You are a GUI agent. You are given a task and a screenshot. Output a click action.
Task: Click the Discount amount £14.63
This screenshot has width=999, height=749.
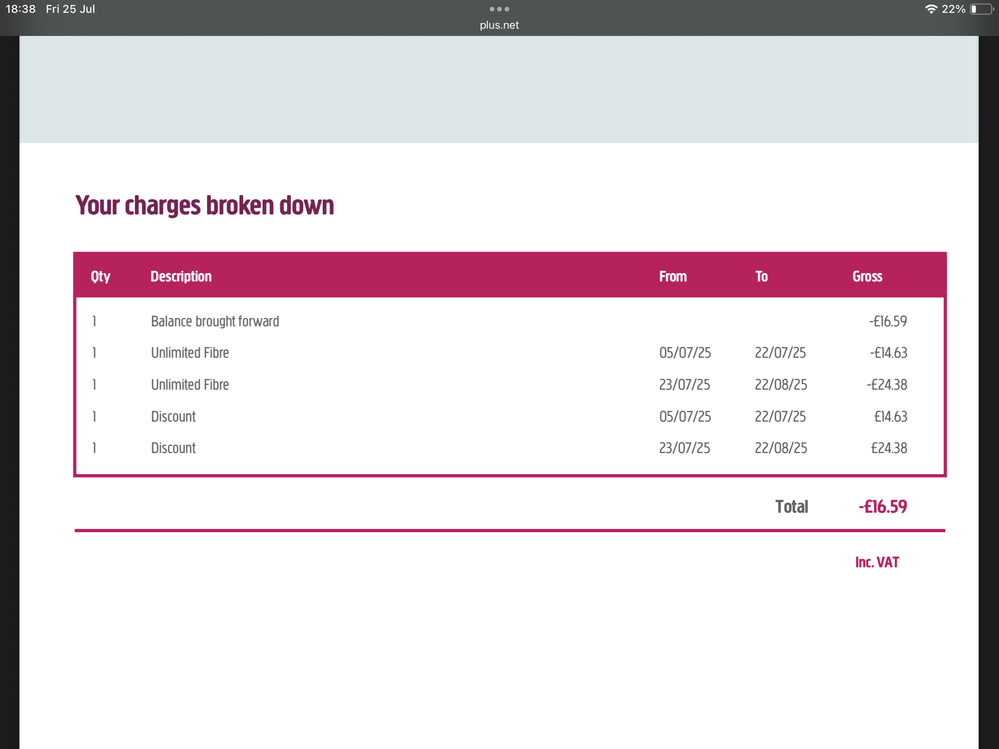tap(889, 416)
